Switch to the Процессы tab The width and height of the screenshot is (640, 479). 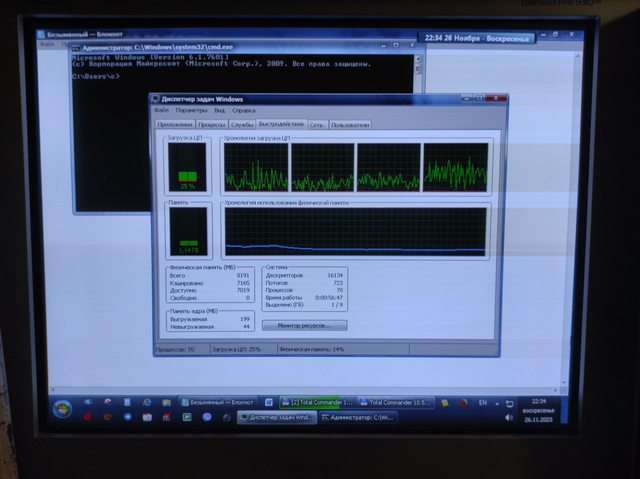[x=212, y=125]
